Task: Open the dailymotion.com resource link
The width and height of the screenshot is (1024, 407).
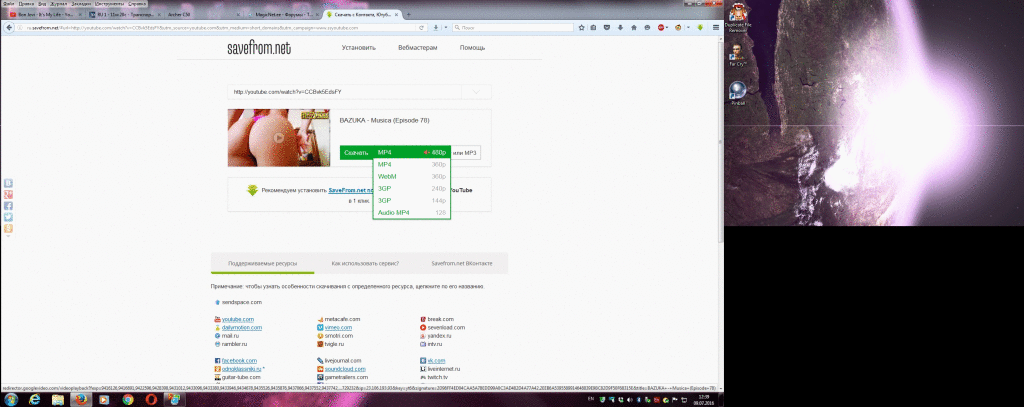Action: coord(242,327)
